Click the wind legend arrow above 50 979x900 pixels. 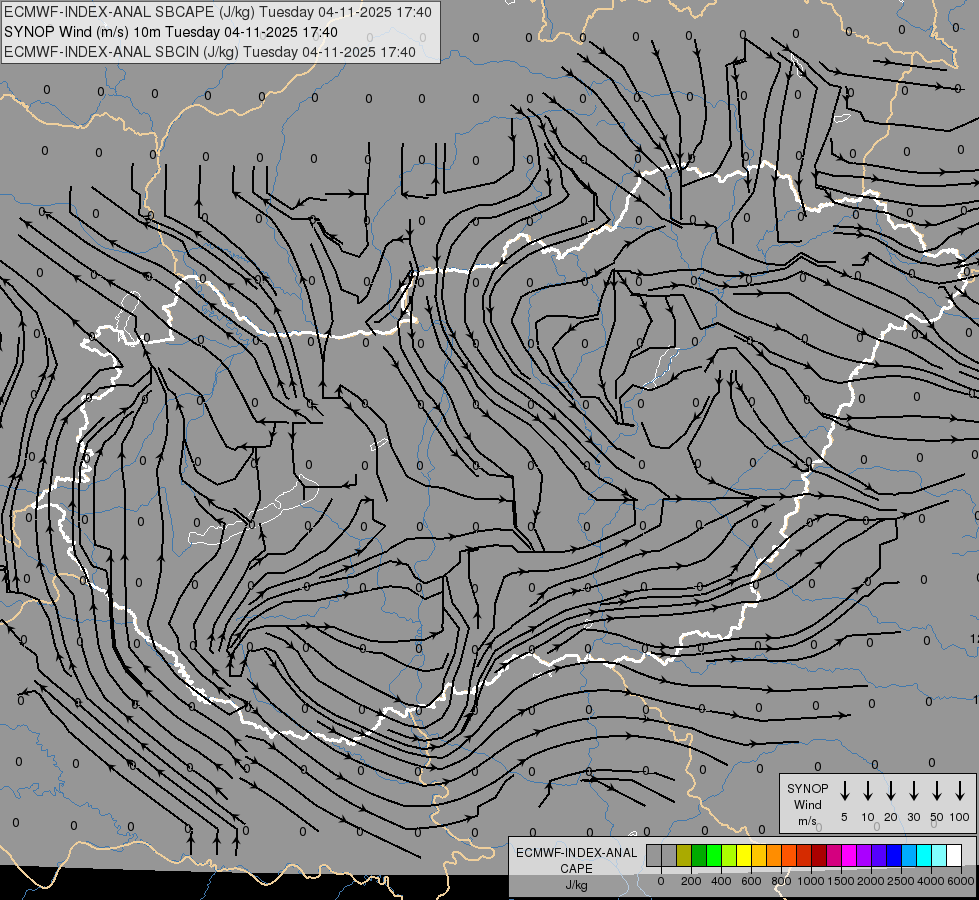pyautogui.click(x=937, y=791)
